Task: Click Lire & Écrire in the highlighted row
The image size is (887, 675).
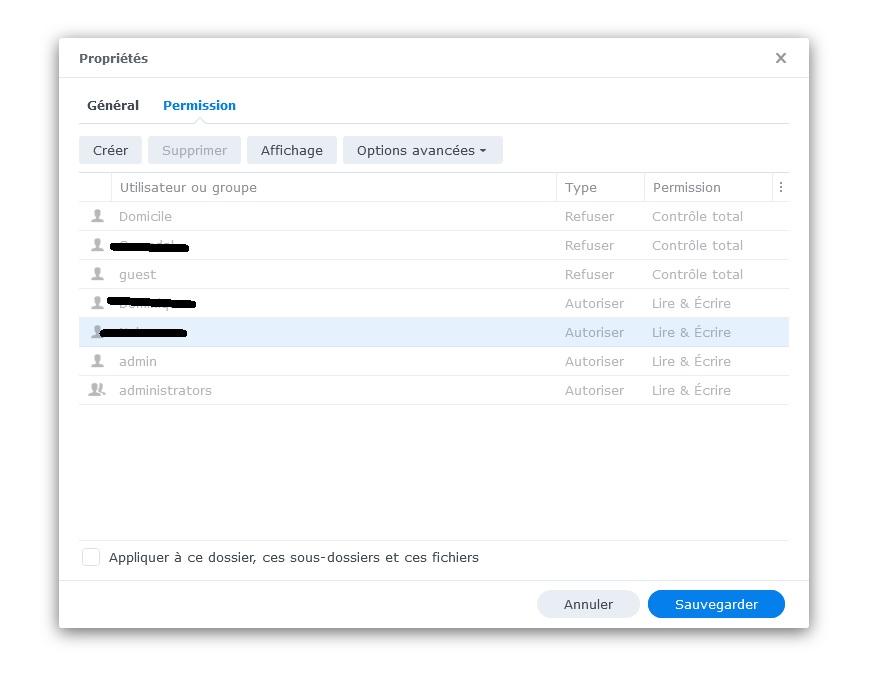Action: point(691,332)
